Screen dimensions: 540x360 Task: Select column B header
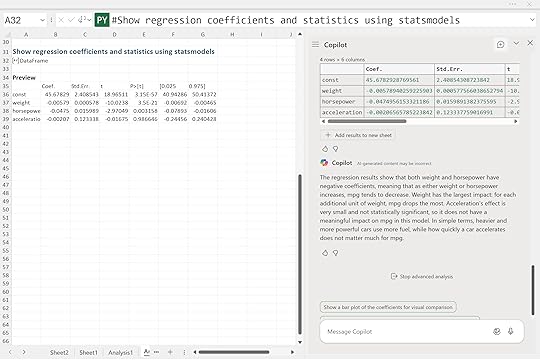55,35
